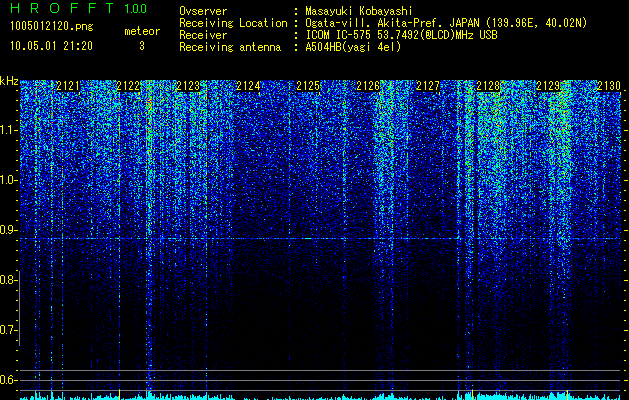The height and width of the screenshot is (400, 629).
Task: Click frequency axis label 1.0
Action: [x=8, y=180]
